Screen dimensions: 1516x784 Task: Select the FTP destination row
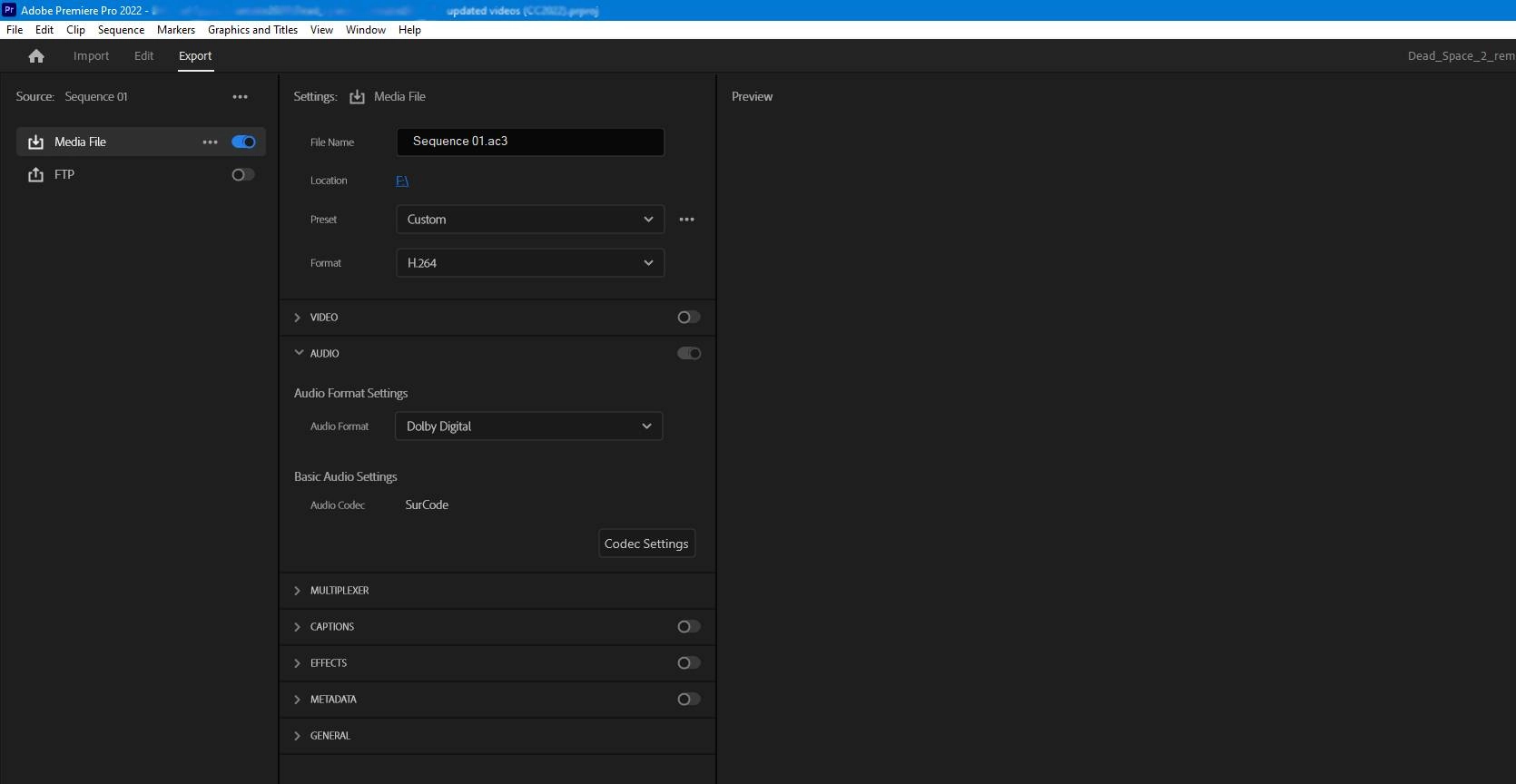[141, 175]
